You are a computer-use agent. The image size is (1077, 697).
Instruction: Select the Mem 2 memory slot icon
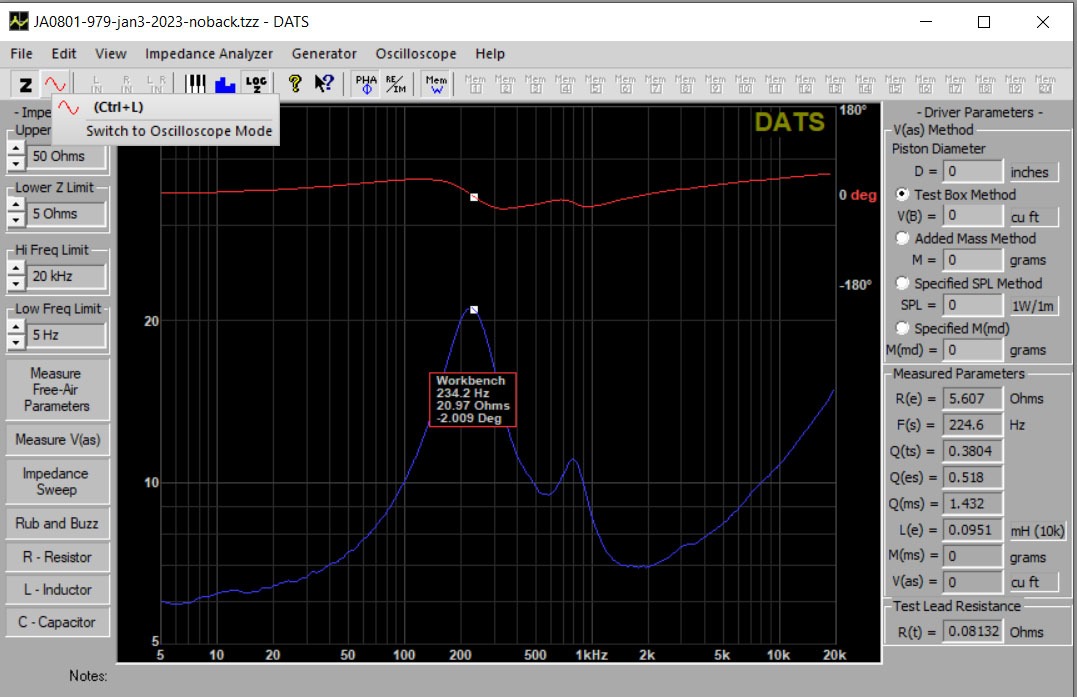[x=506, y=84]
